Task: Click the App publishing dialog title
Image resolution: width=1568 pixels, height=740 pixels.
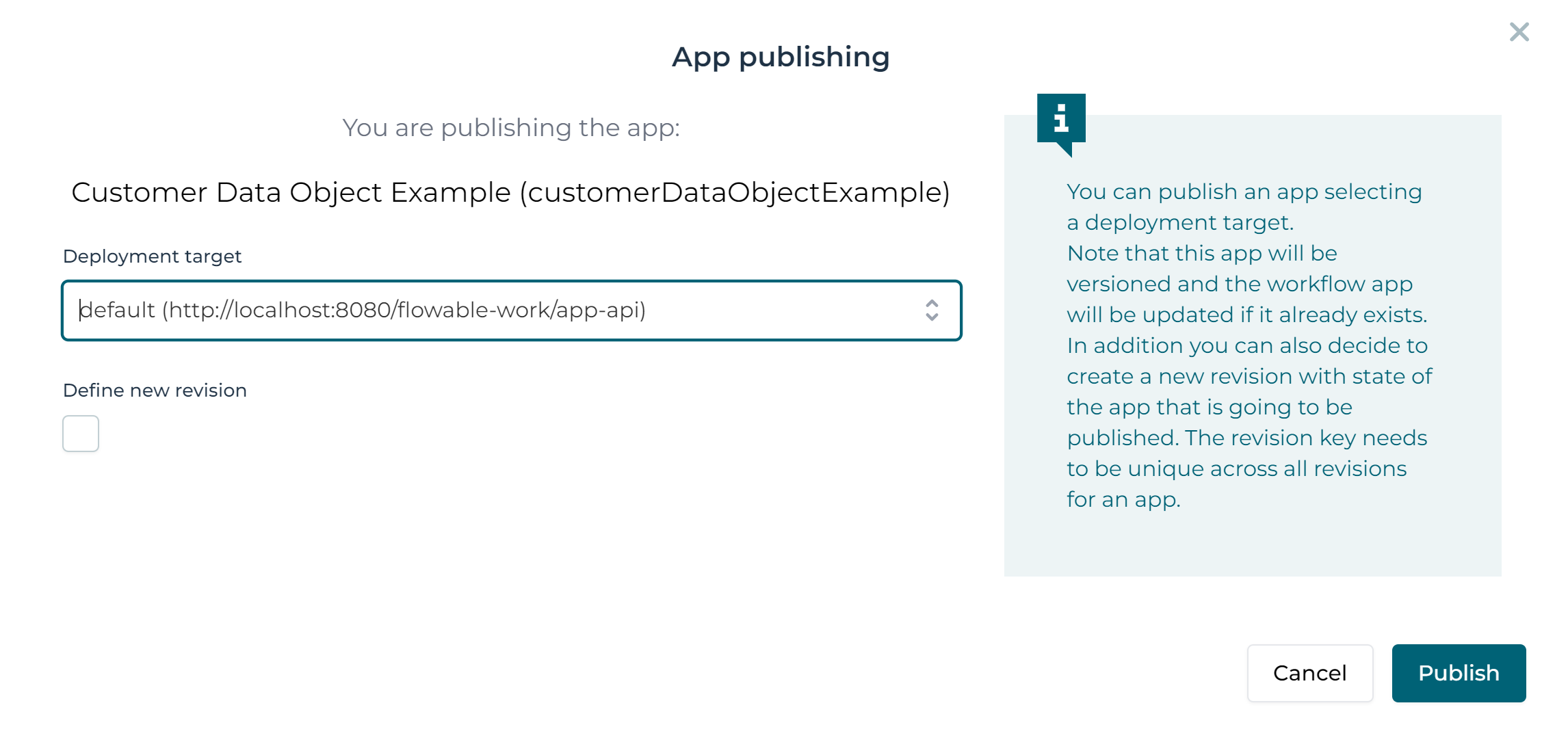Action: [781, 57]
